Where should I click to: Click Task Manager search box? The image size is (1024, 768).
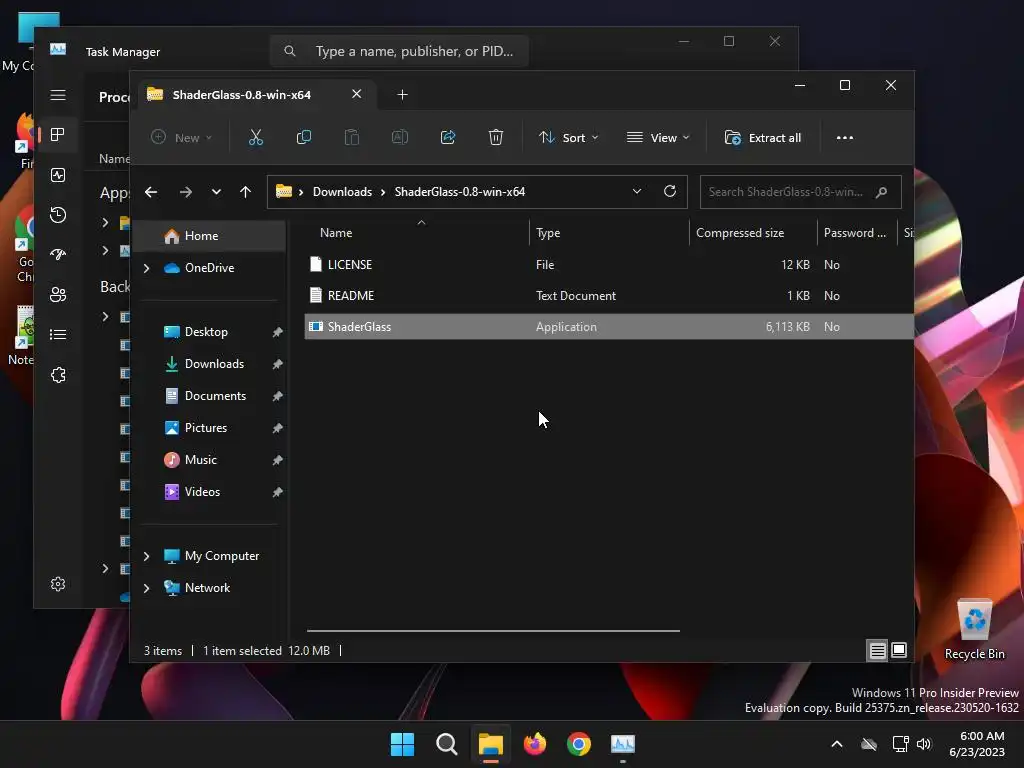[x=399, y=51]
